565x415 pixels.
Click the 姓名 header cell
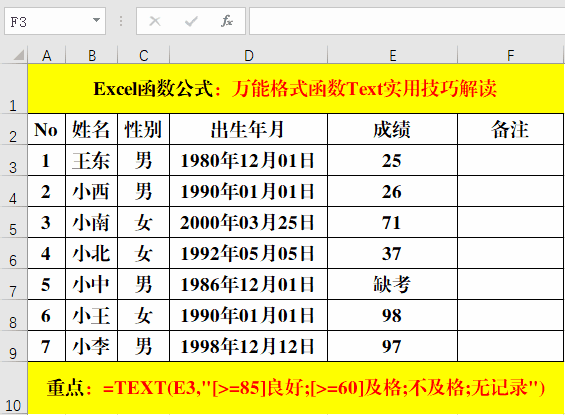(x=92, y=129)
